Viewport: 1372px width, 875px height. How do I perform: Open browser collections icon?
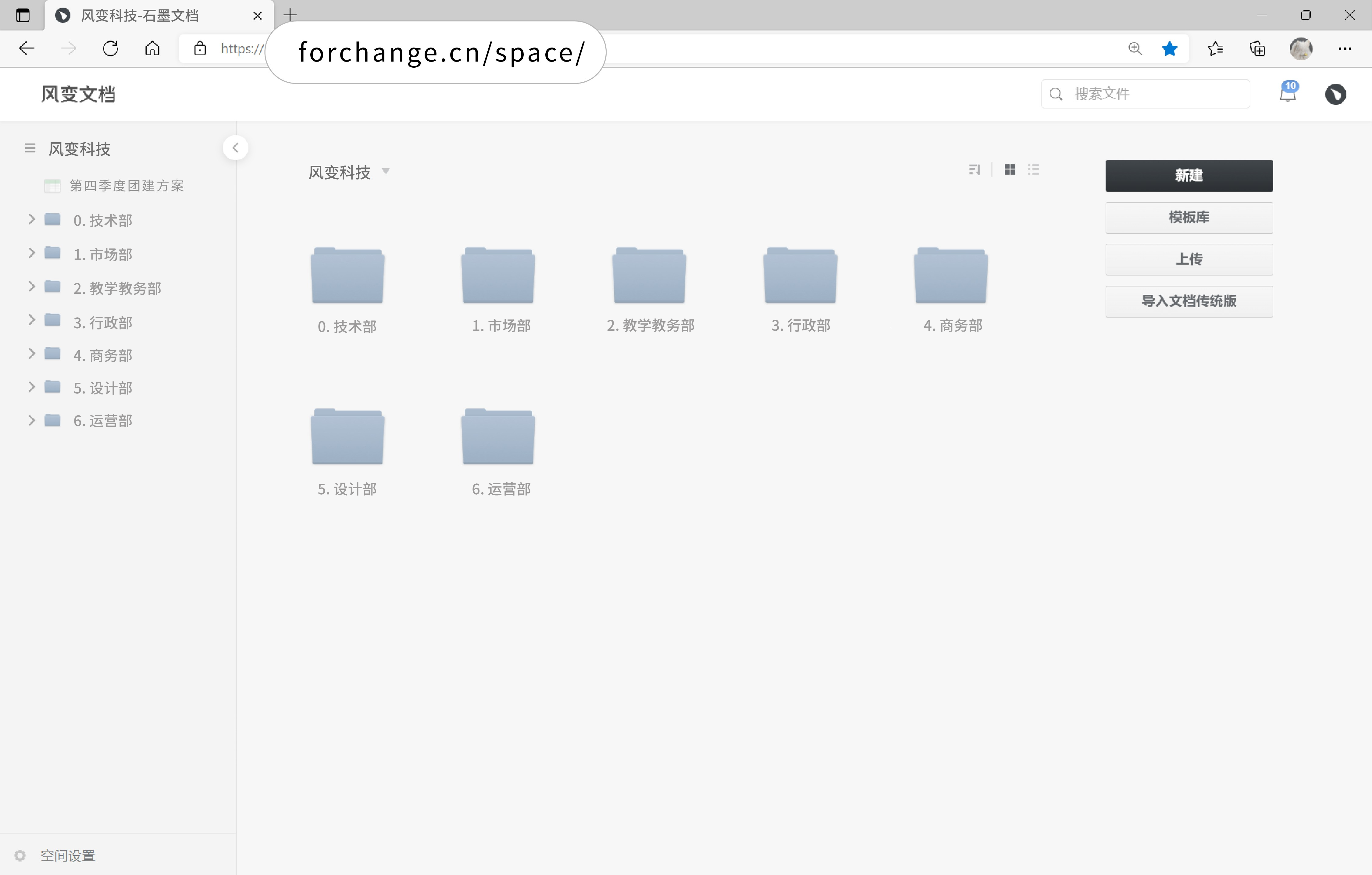[1257, 48]
